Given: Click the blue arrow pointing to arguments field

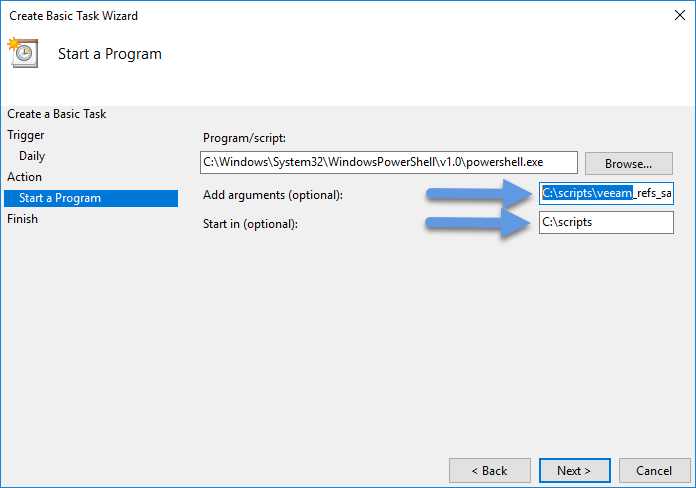Looking at the screenshot, I should coord(479,193).
